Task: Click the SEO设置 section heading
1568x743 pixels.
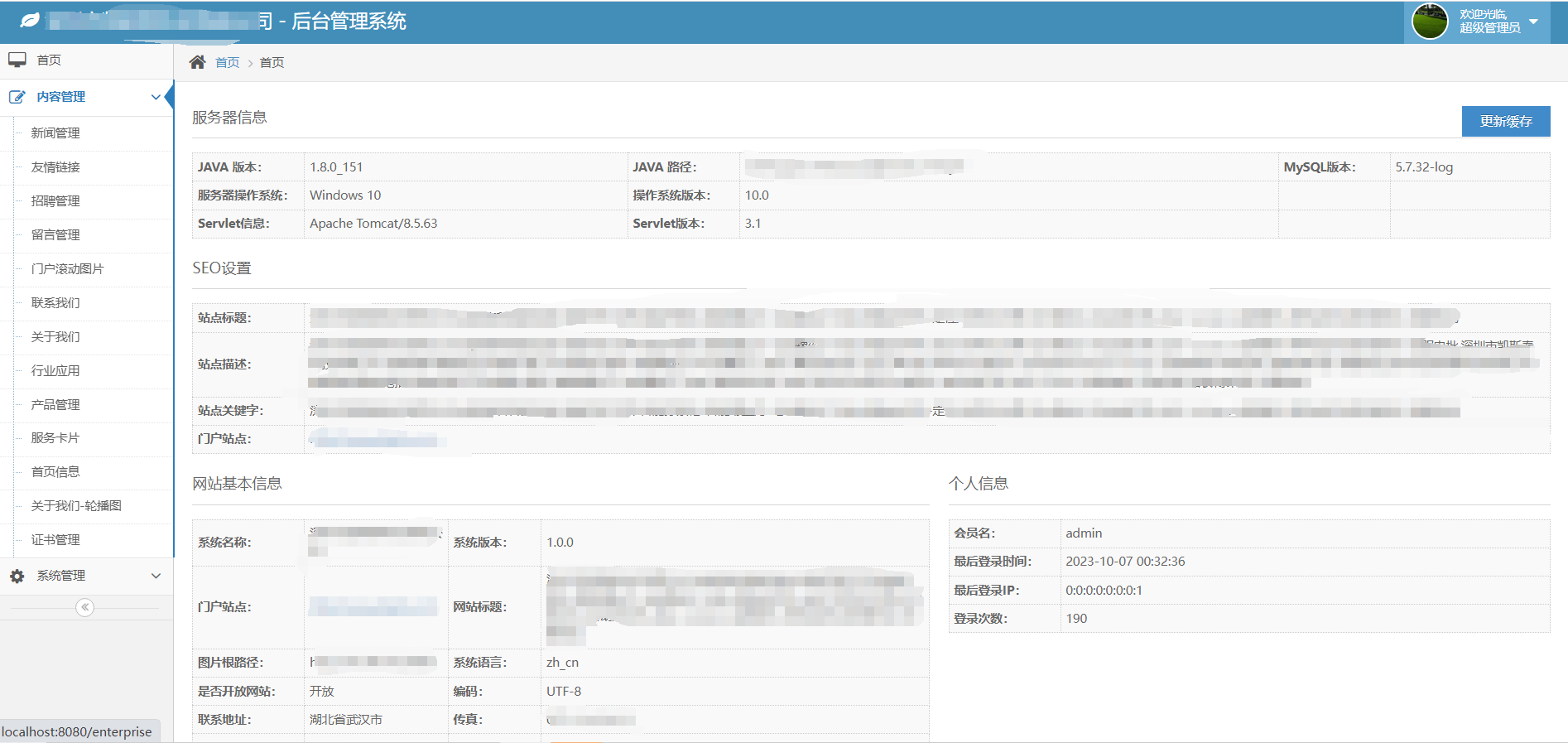Action: pyautogui.click(x=222, y=268)
